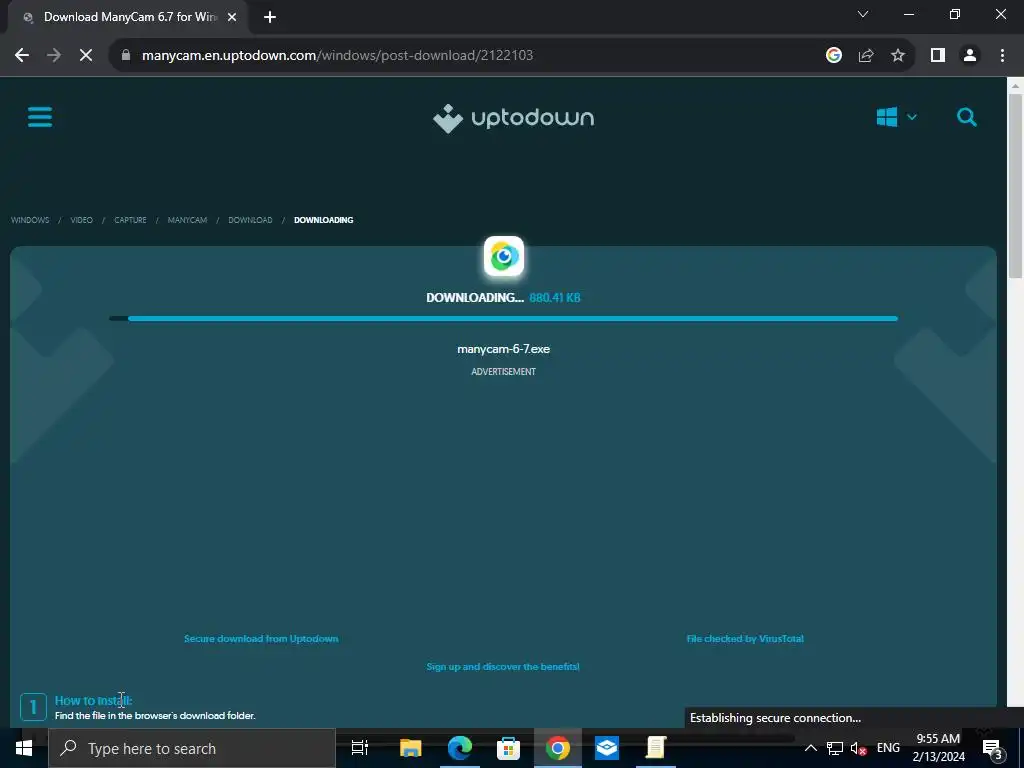The width and height of the screenshot is (1024, 768).
Task: Open the Chrome three-dot menu
Action: click(x=1002, y=56)
